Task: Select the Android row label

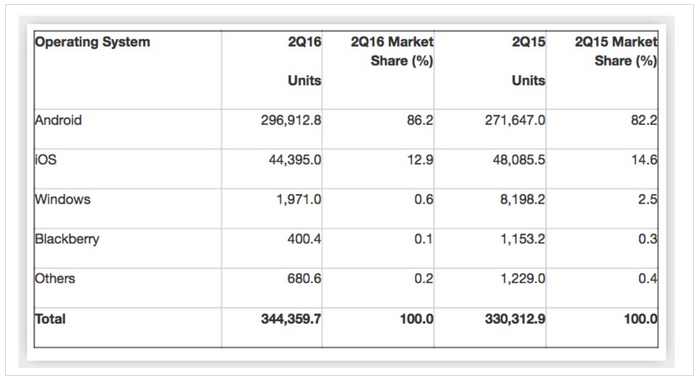Action: [x=58, y=120]
